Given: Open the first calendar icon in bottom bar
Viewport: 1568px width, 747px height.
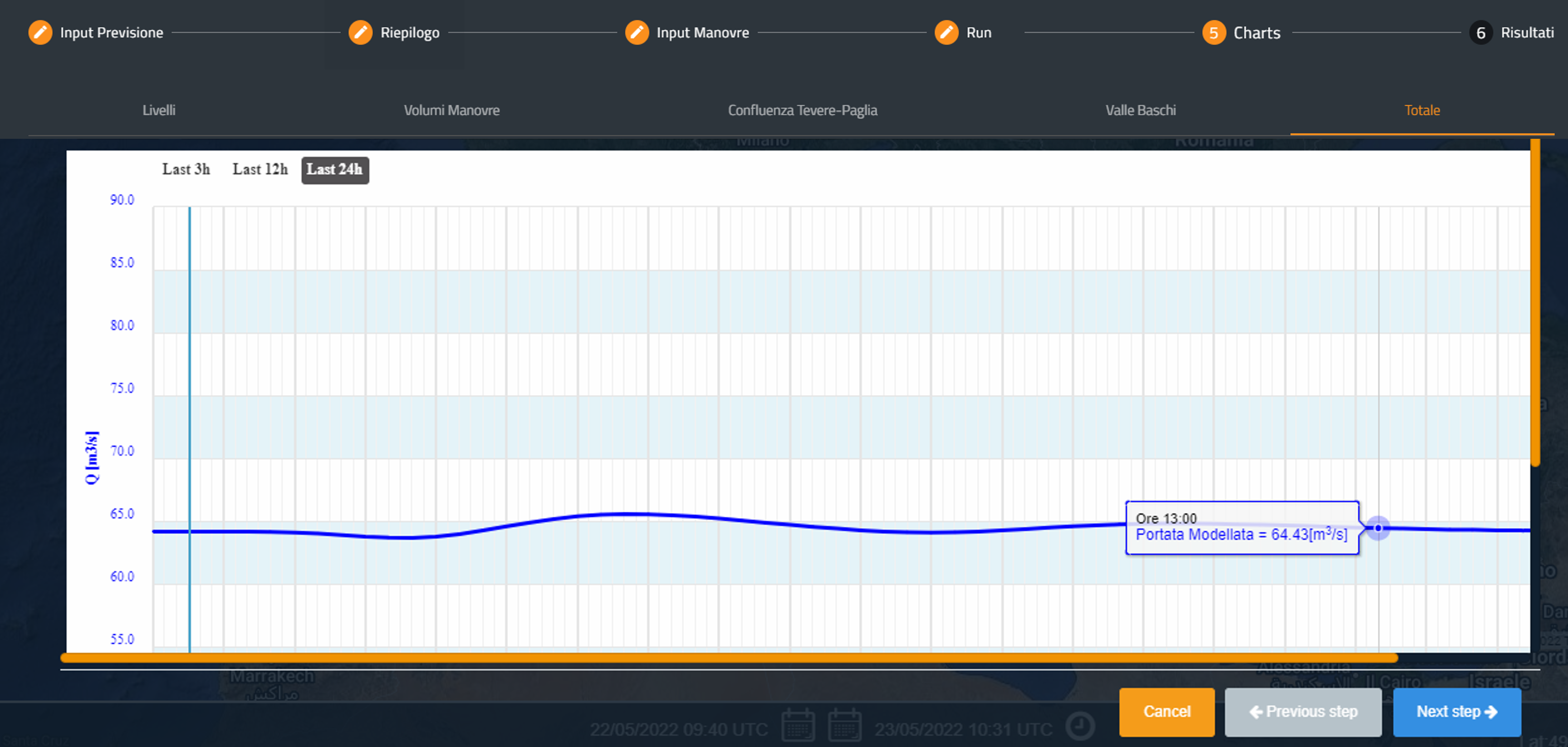Looking at the screenshot, I should coord(798,725).
